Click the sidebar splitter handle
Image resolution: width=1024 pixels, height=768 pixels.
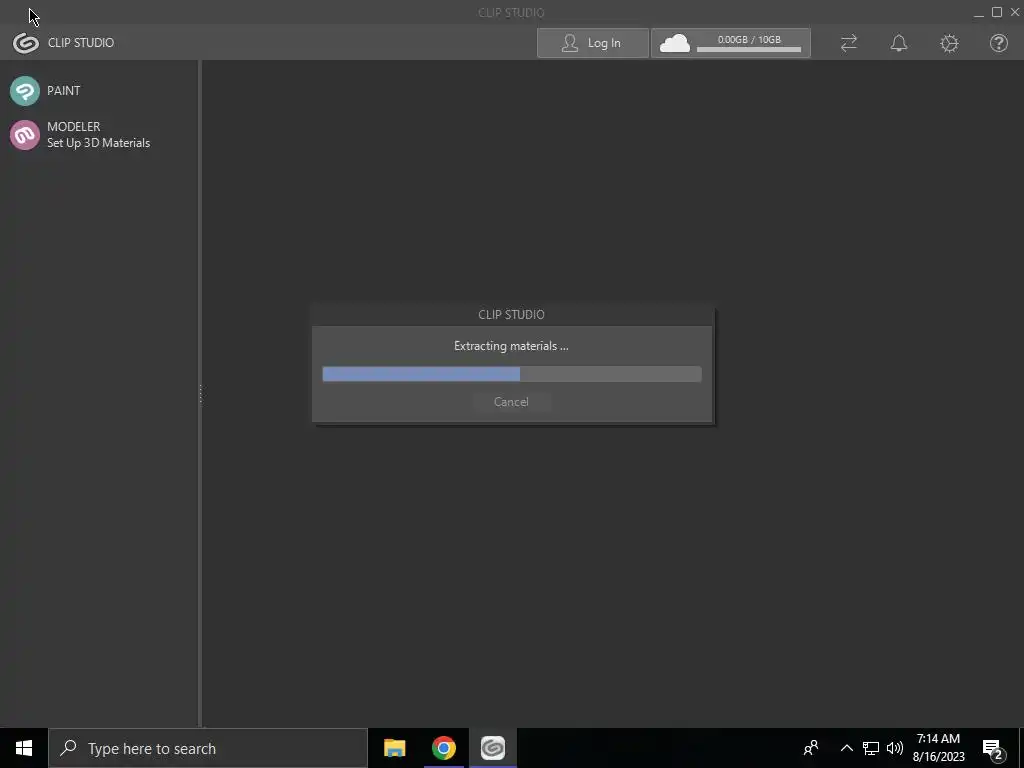tap(200, 394)
